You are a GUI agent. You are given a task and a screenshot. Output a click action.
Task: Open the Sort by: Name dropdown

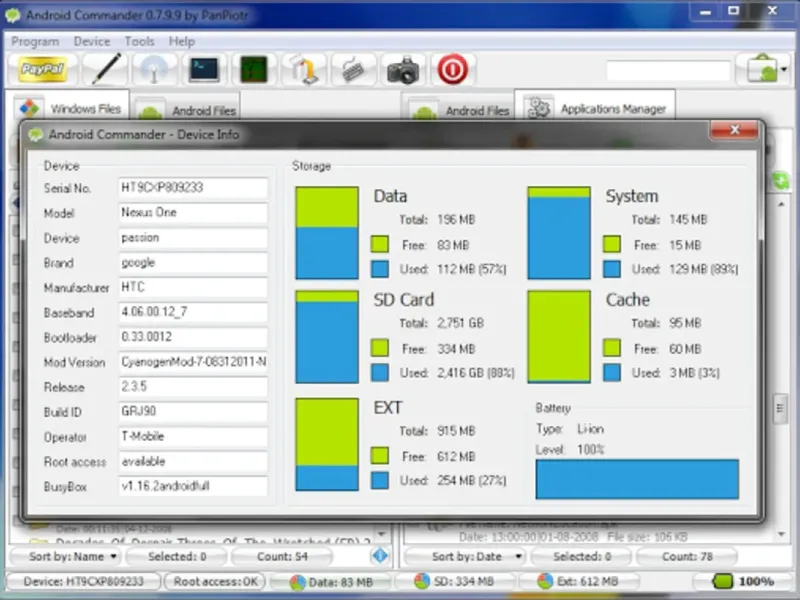click(x=65, y=556)
